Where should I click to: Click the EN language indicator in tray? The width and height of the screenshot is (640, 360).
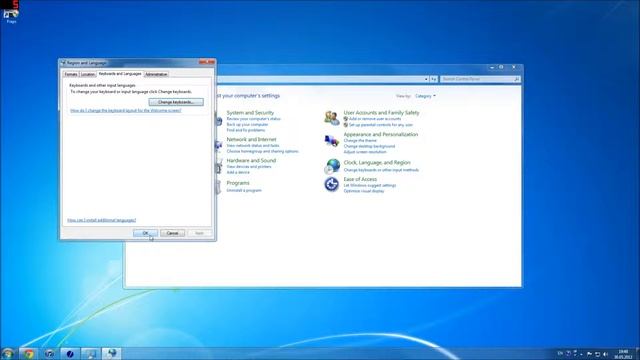560,354
